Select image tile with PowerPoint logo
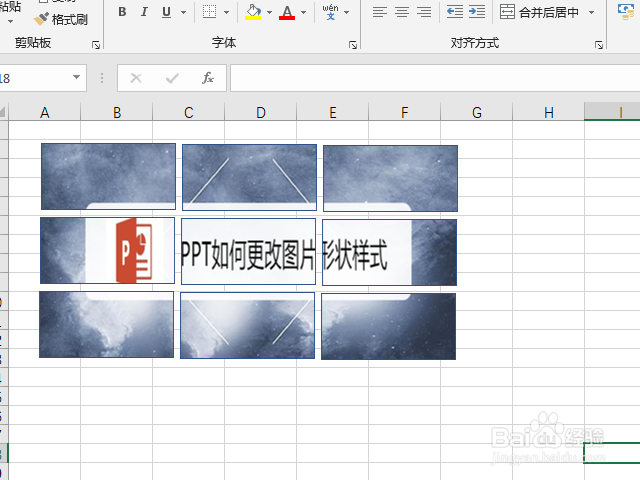Screen dimensions: 640x480 [107, 250]
